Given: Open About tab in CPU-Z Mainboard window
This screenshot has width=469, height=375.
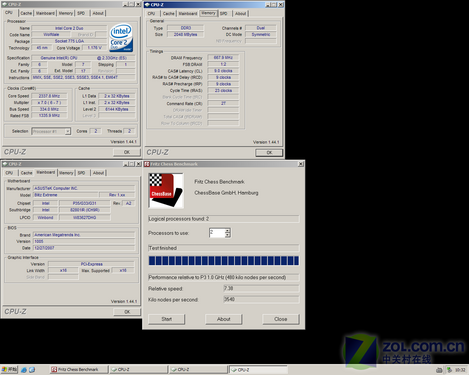Looking at the screenshot, I should point(98,173).
